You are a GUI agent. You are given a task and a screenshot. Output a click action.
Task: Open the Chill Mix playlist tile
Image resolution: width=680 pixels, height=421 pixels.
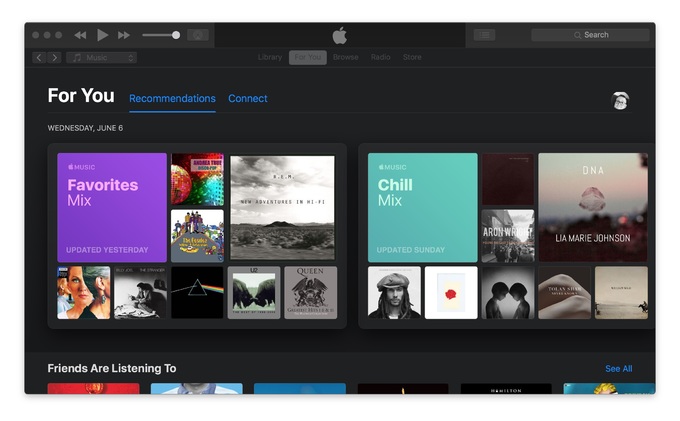pyautogui.click(x=422, y=207)
